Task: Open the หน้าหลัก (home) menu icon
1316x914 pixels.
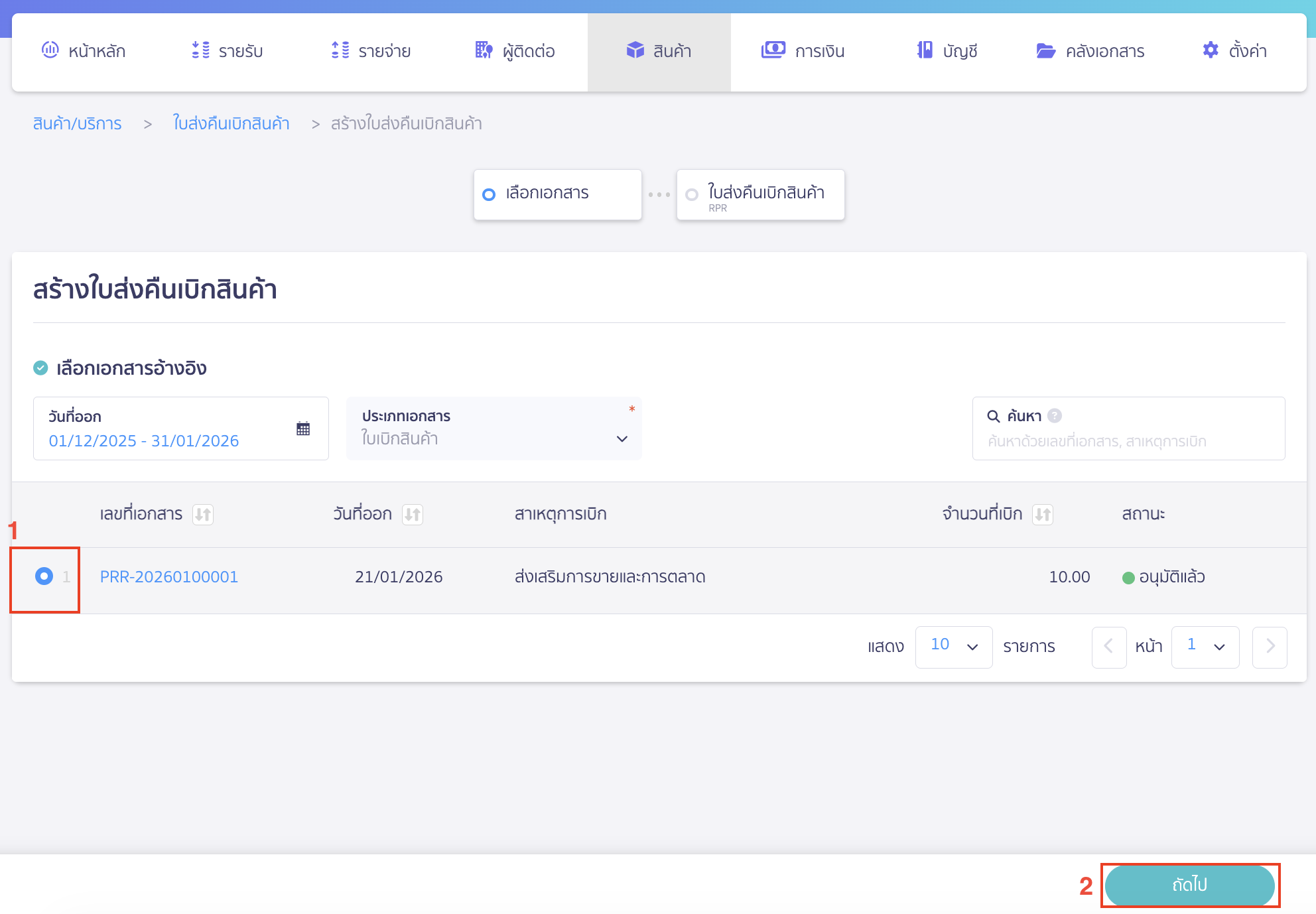Action: [x=49, y=50]
